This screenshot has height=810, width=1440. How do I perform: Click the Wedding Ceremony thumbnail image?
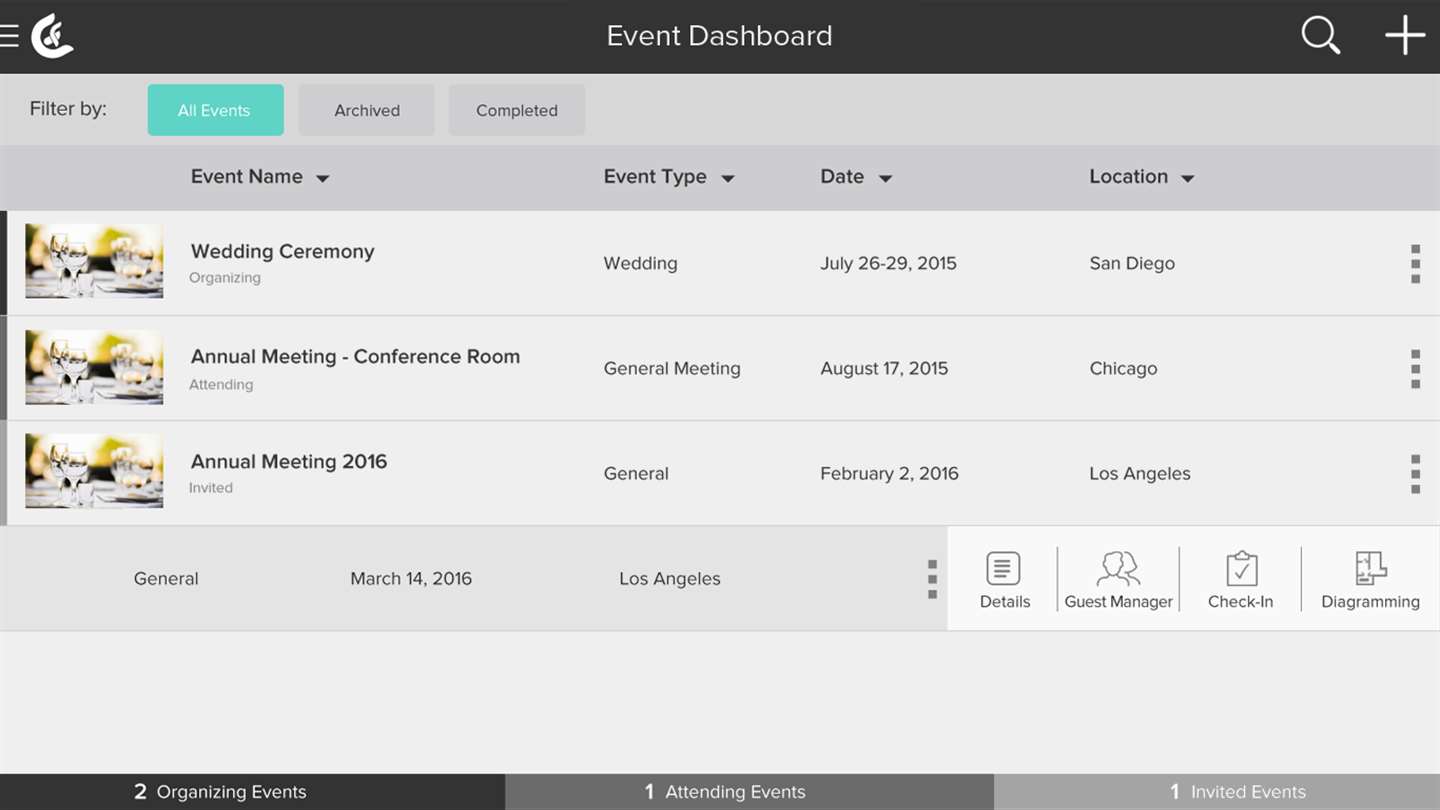(94, 261)
